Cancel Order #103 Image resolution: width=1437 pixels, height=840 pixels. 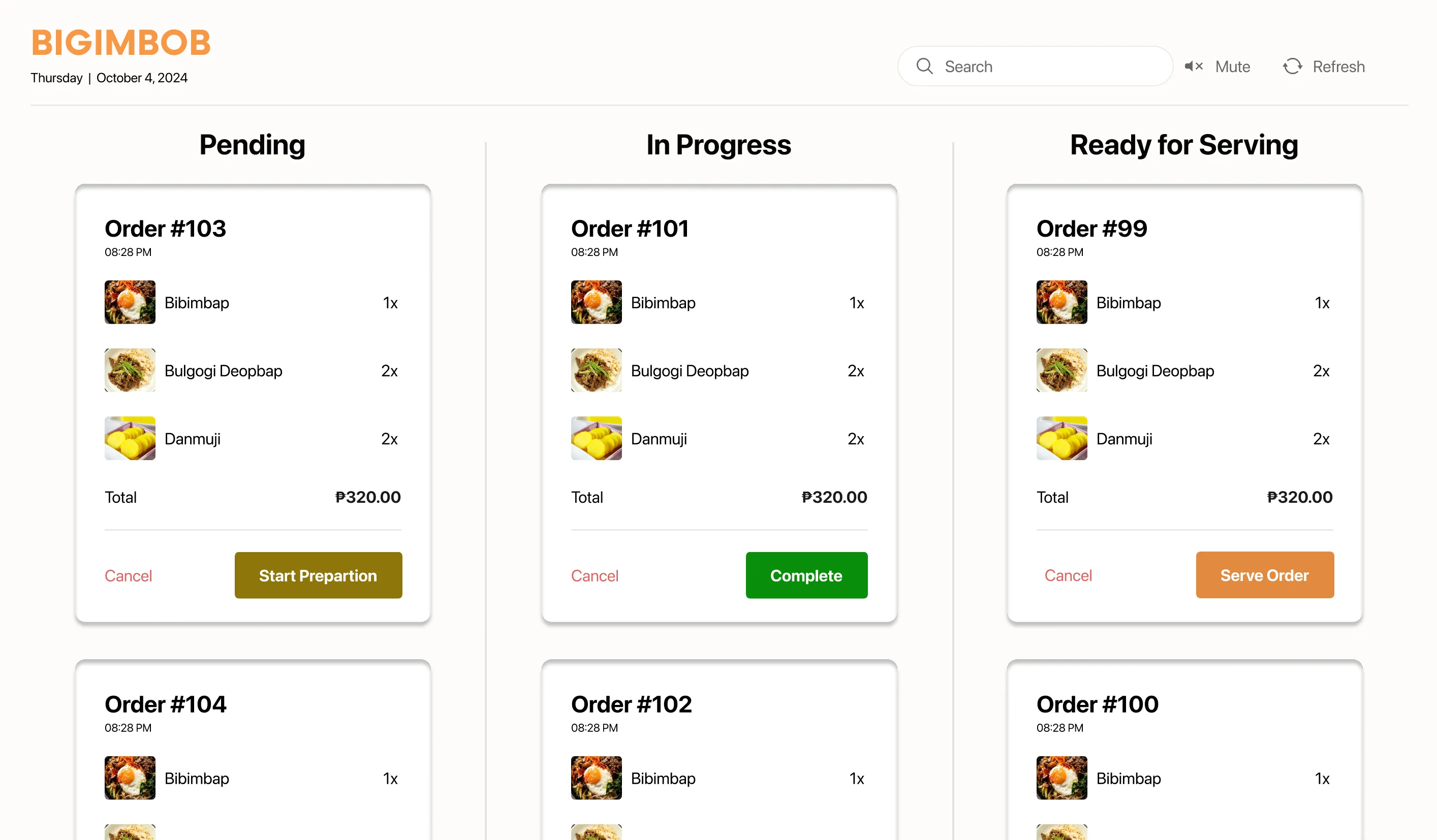[x=128, y=575]
